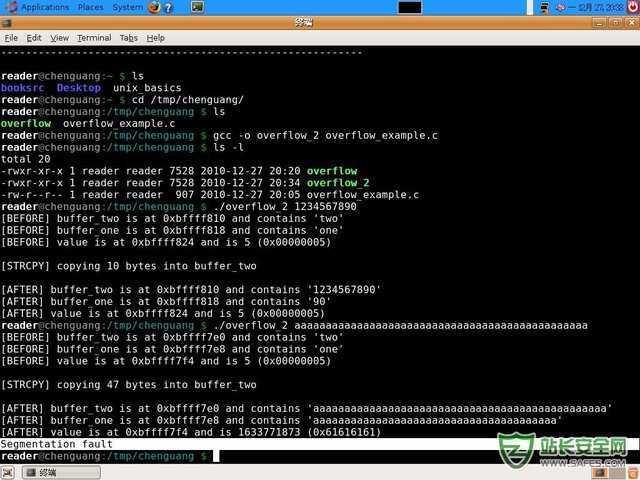Open the Applications menu

(45, 7)
